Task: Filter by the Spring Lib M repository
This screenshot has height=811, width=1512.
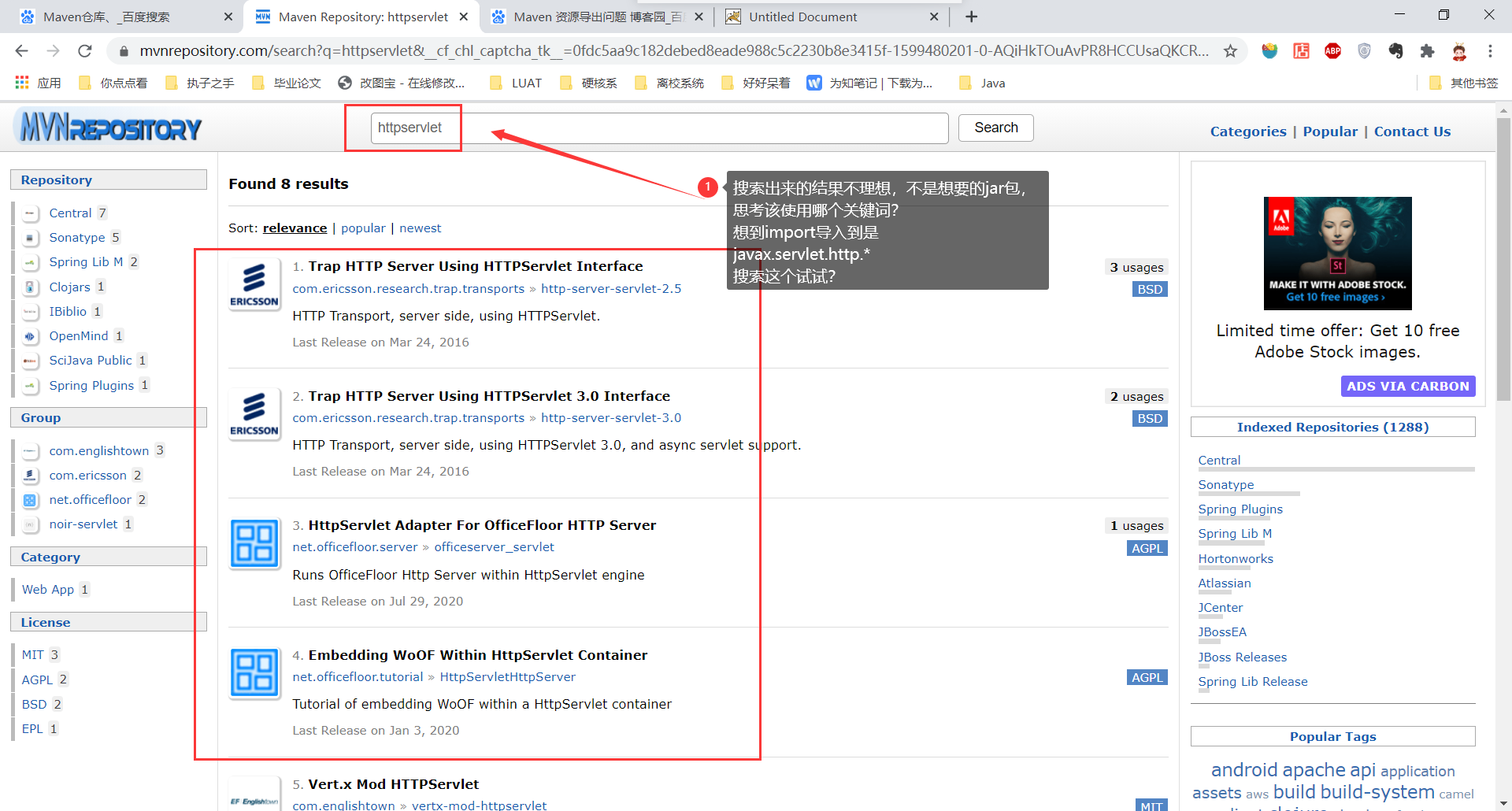Action: coord(86,262)
